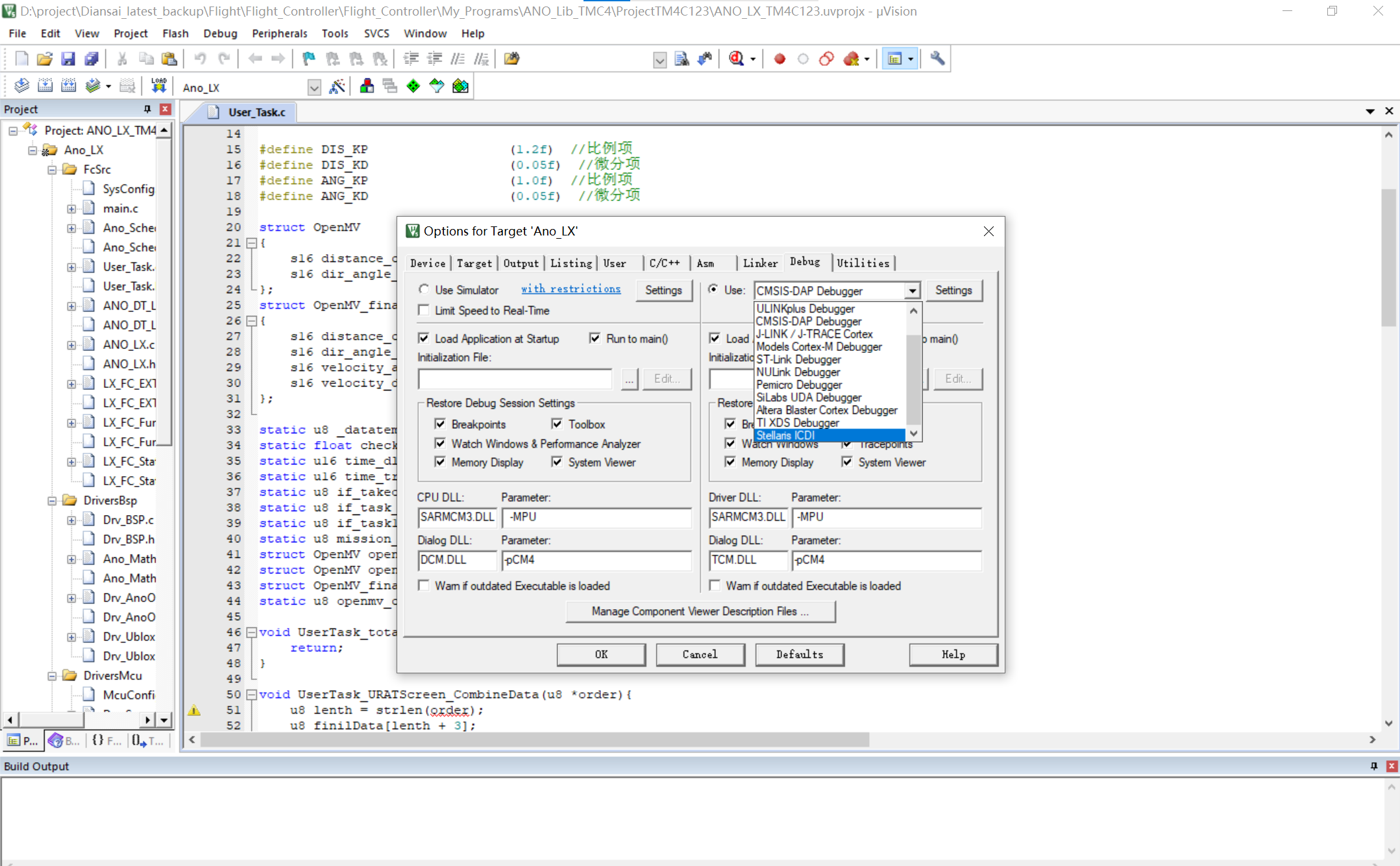1400x866 pixels.
Task: Click the OK button to confirm
Action: [x=601, y=654]
